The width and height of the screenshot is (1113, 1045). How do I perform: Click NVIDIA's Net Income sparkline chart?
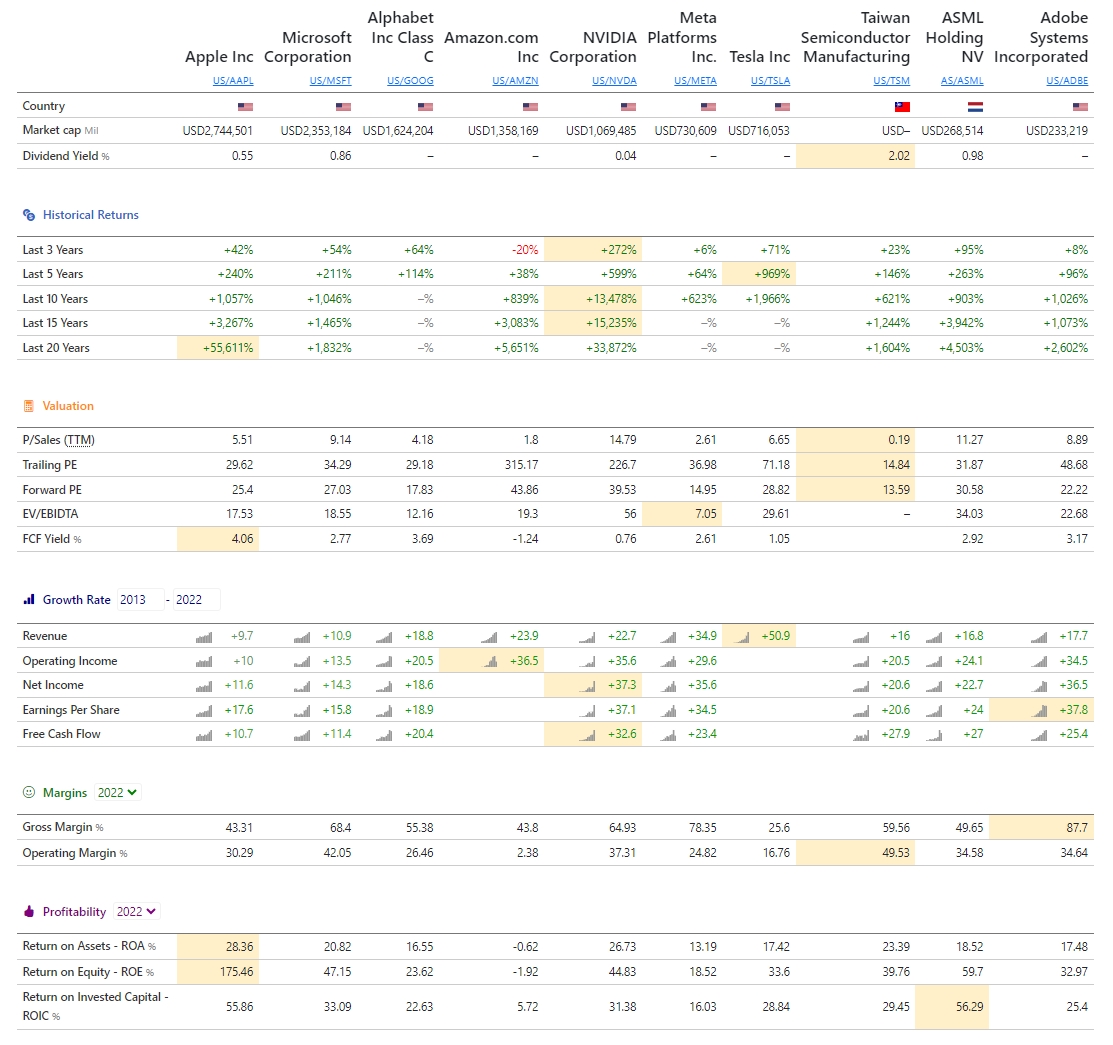(x=589, y=685)
